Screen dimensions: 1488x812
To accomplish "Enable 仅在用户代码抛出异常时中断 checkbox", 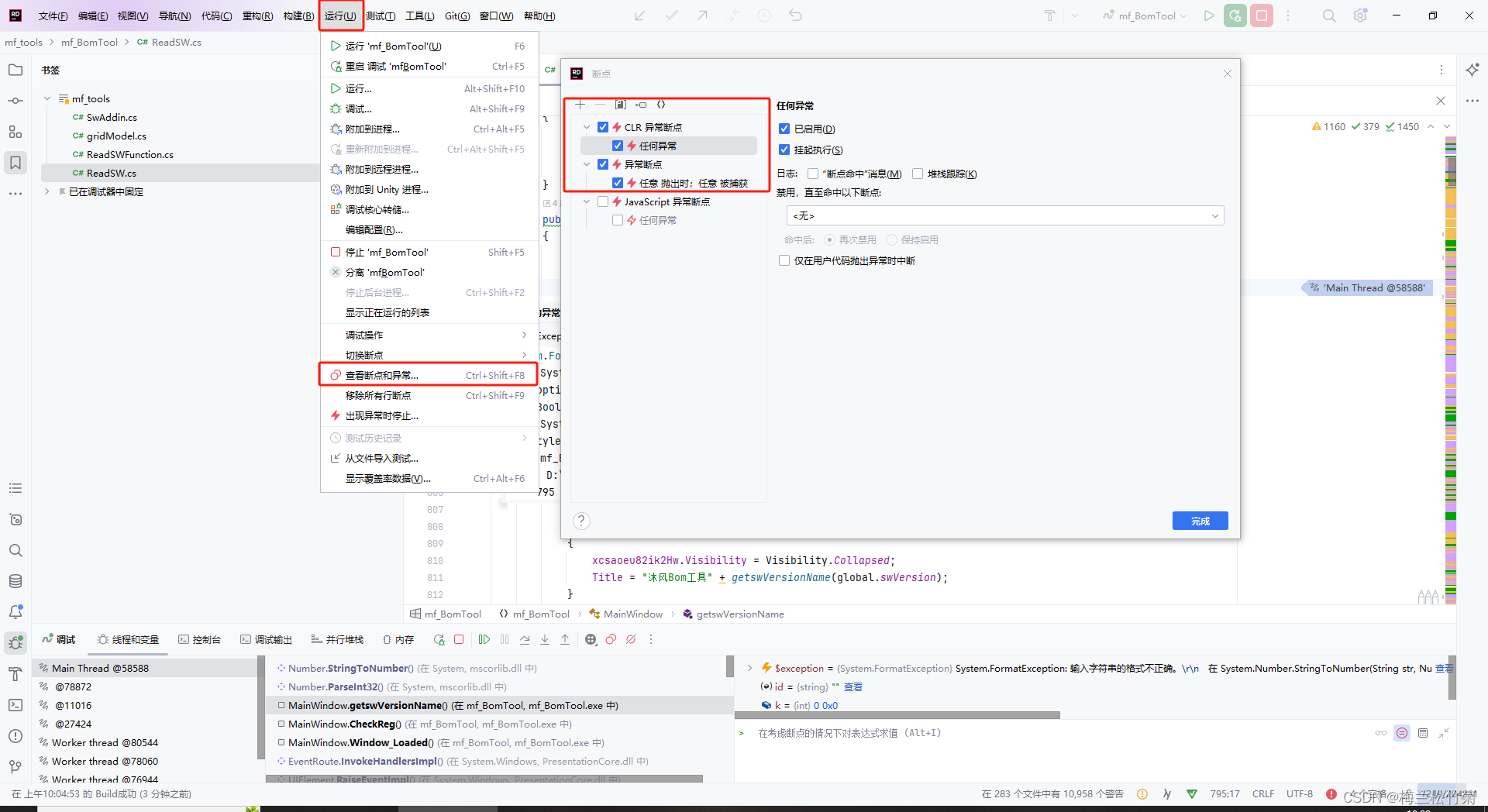I will [784, 260].
